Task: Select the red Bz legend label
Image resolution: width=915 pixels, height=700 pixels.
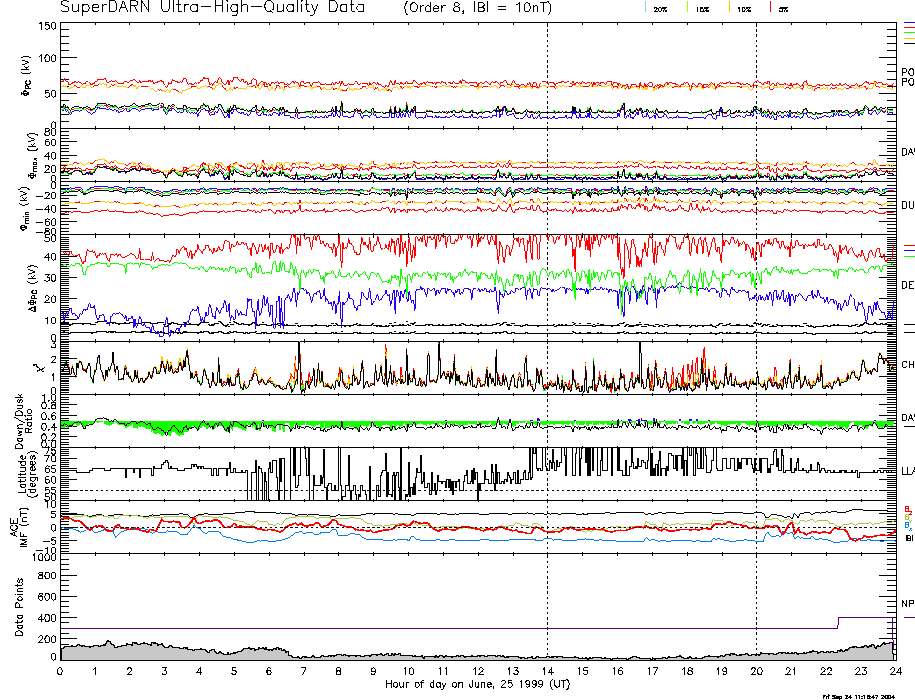Action: click(x=908, y=509)
